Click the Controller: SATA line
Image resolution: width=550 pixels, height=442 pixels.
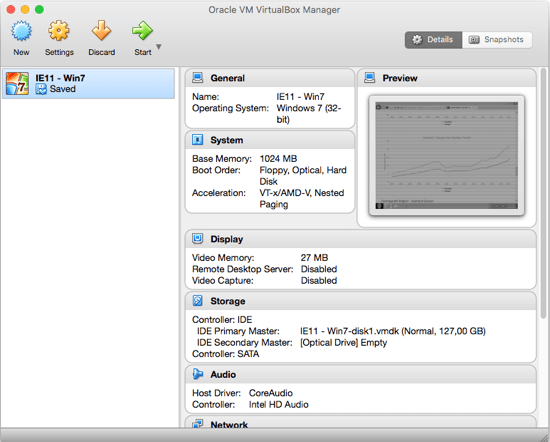click(226, 354)
